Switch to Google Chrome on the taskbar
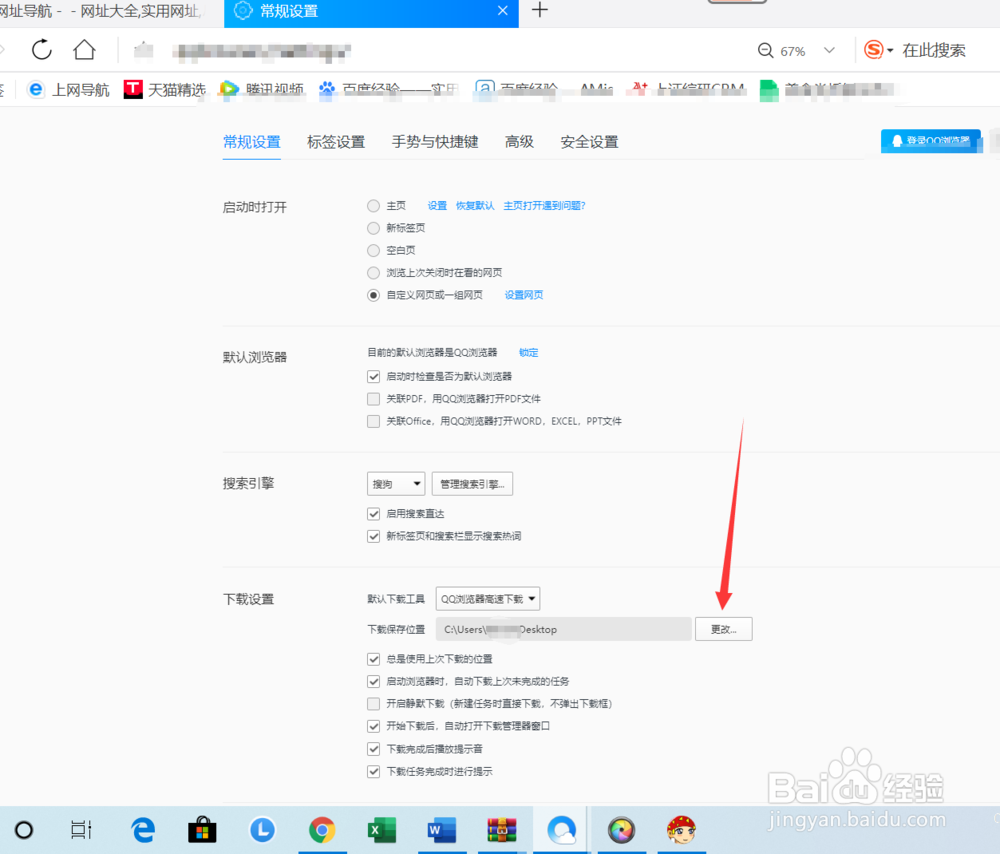Screen dimensions: 1000x854 coord(322,830)
